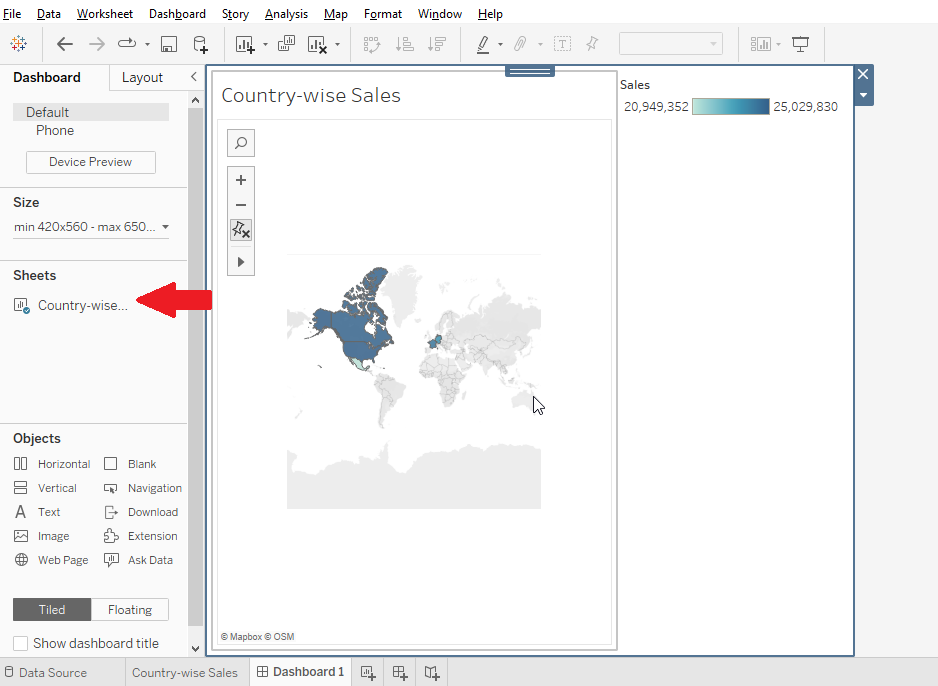Add a Text object

coord(37,512)
